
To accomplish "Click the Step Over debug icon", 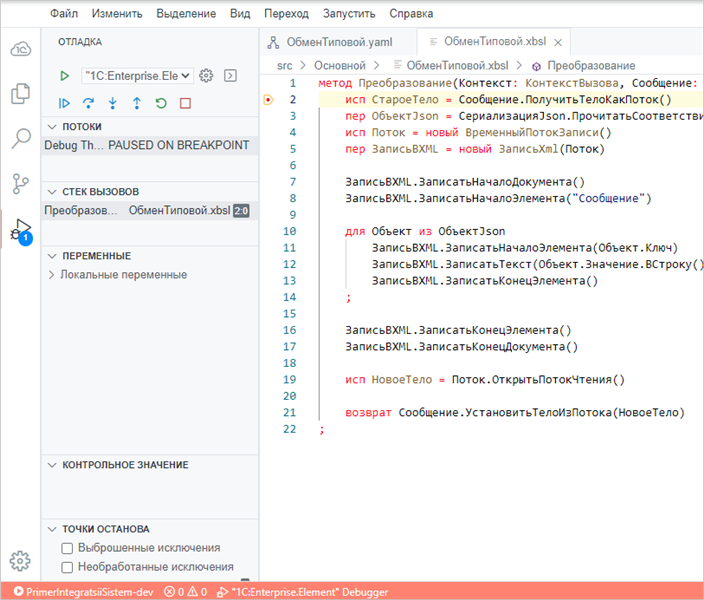I will (89, 102).
